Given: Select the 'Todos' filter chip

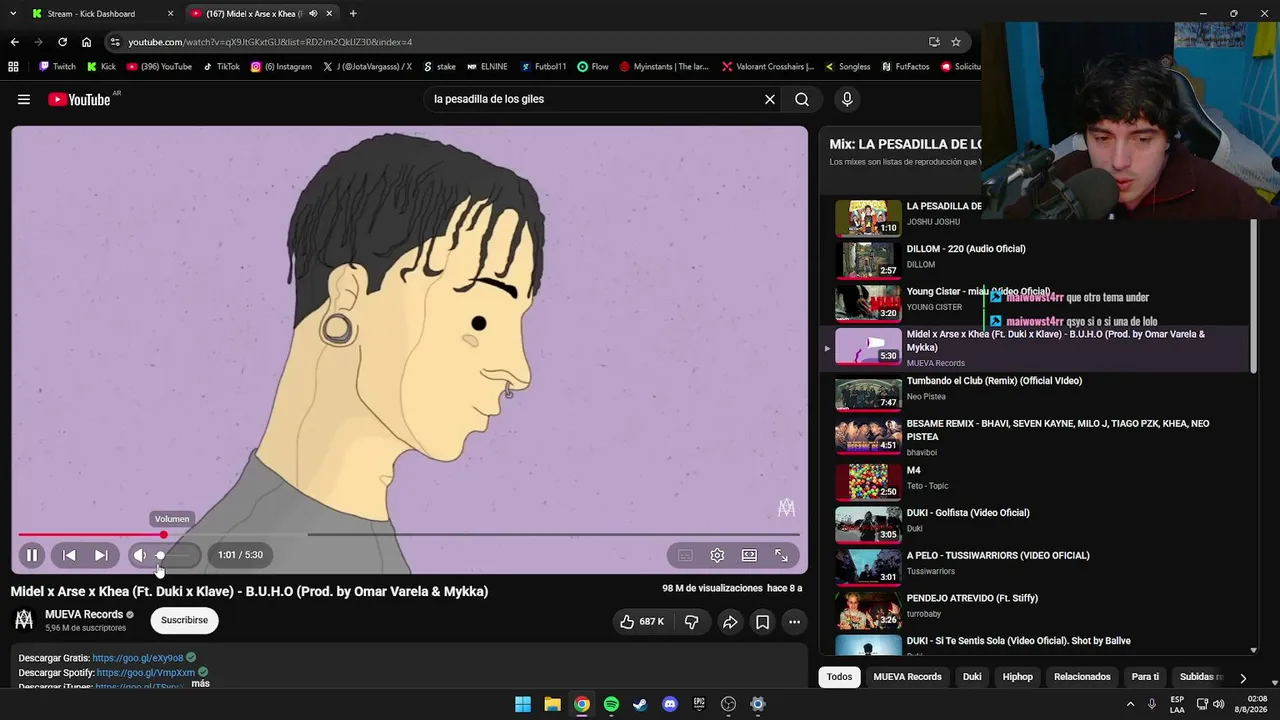Looking at the screenshot, I should (840, 677).
